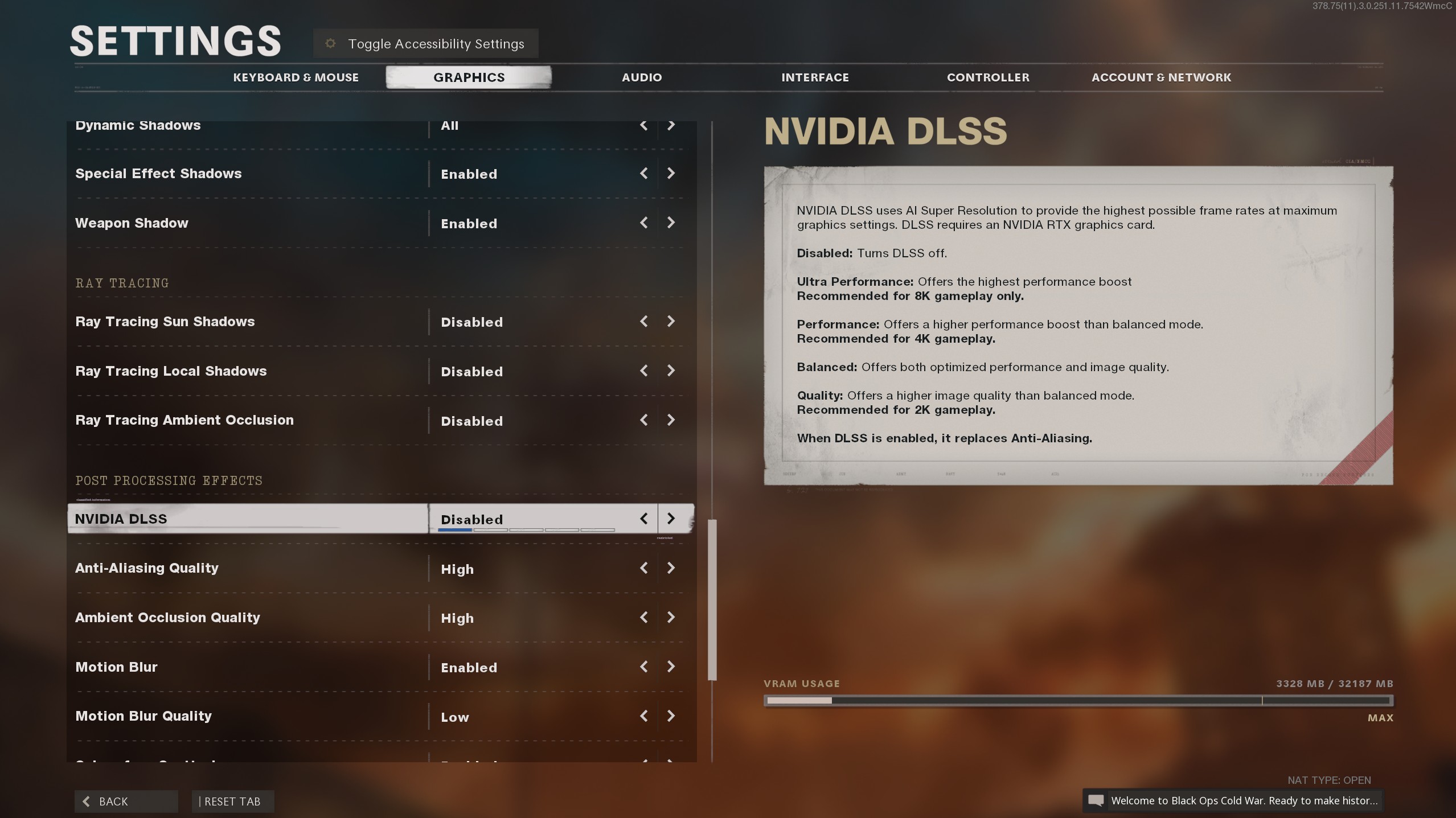
Task: Click Weapon Shadow Enabled value
Action: [x=469, y=224]
